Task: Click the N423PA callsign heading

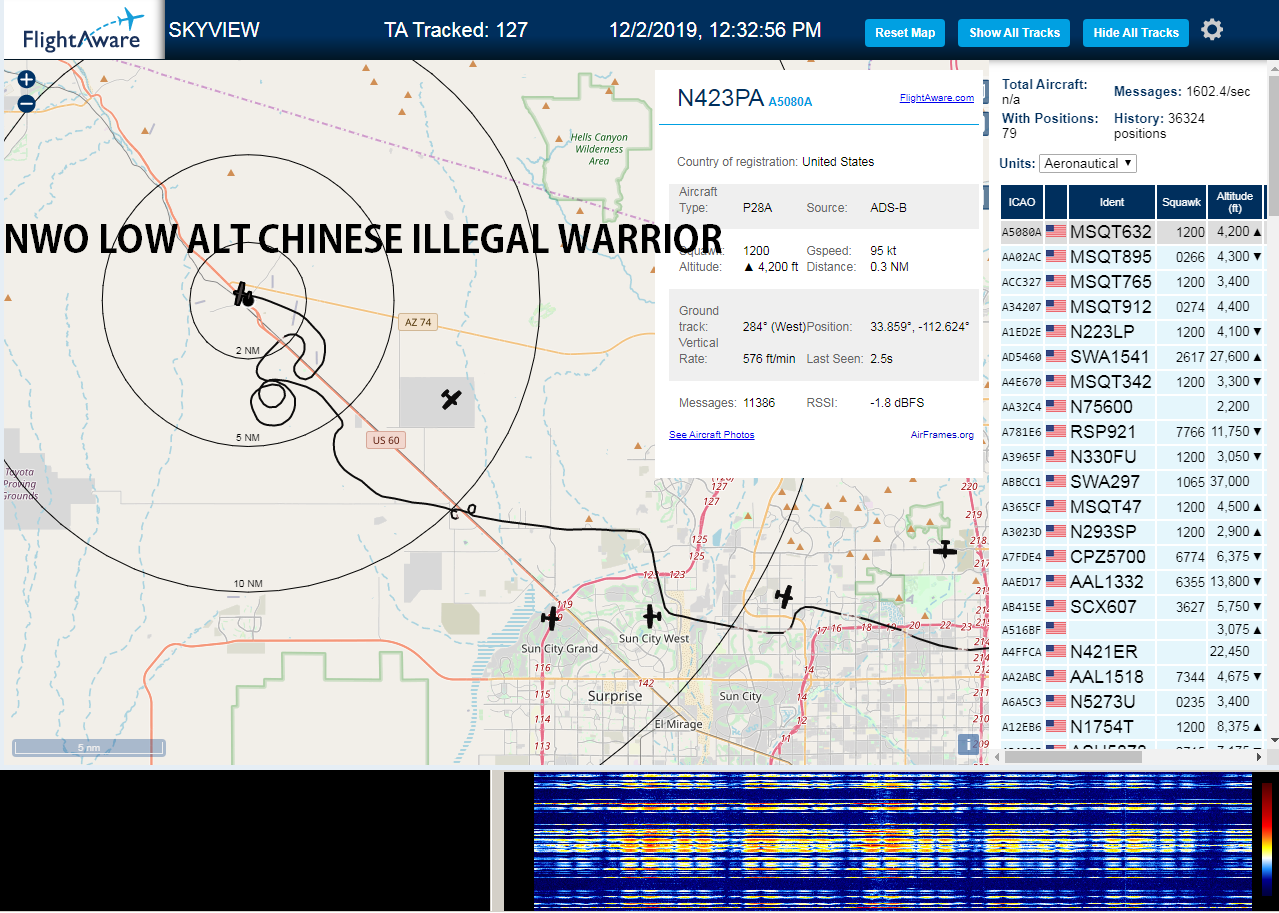Action: pyautogui.click(x=720, y=98)
